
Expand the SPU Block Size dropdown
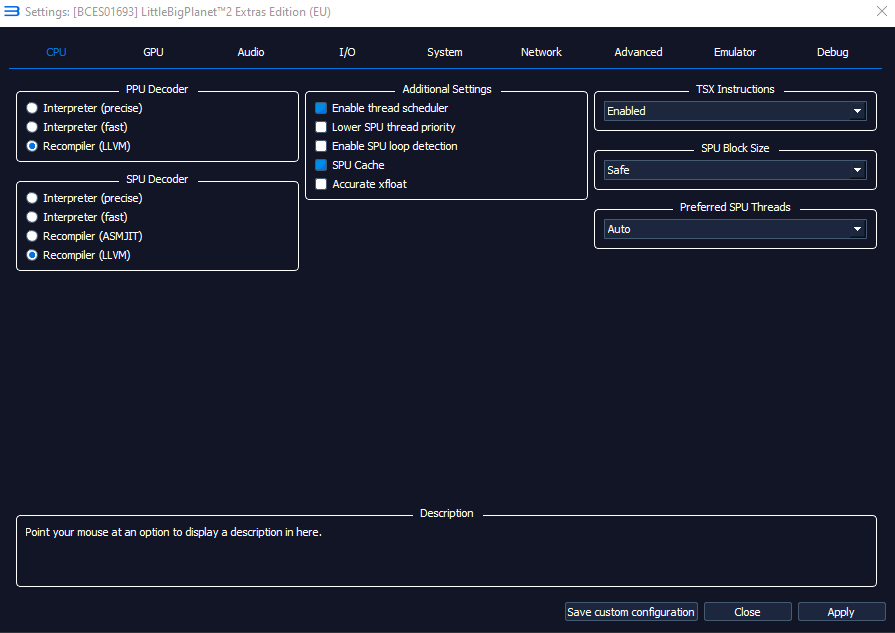click(x=735, y=170)
